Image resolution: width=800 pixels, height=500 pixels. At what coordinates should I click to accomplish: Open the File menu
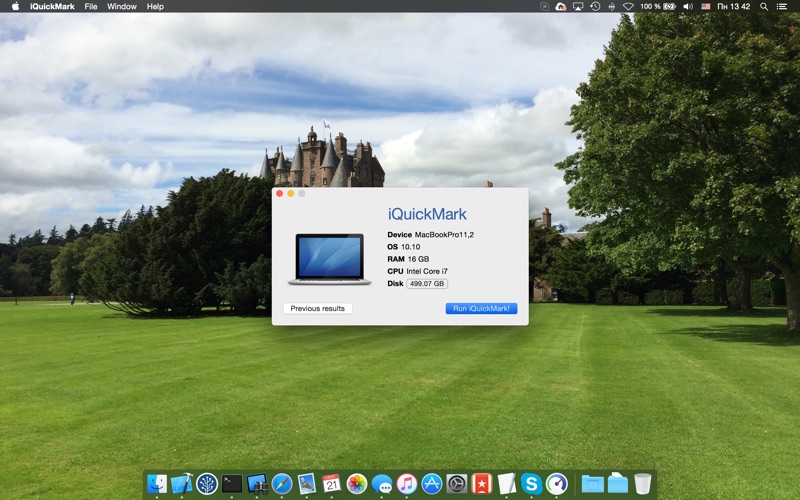(91, 6)
